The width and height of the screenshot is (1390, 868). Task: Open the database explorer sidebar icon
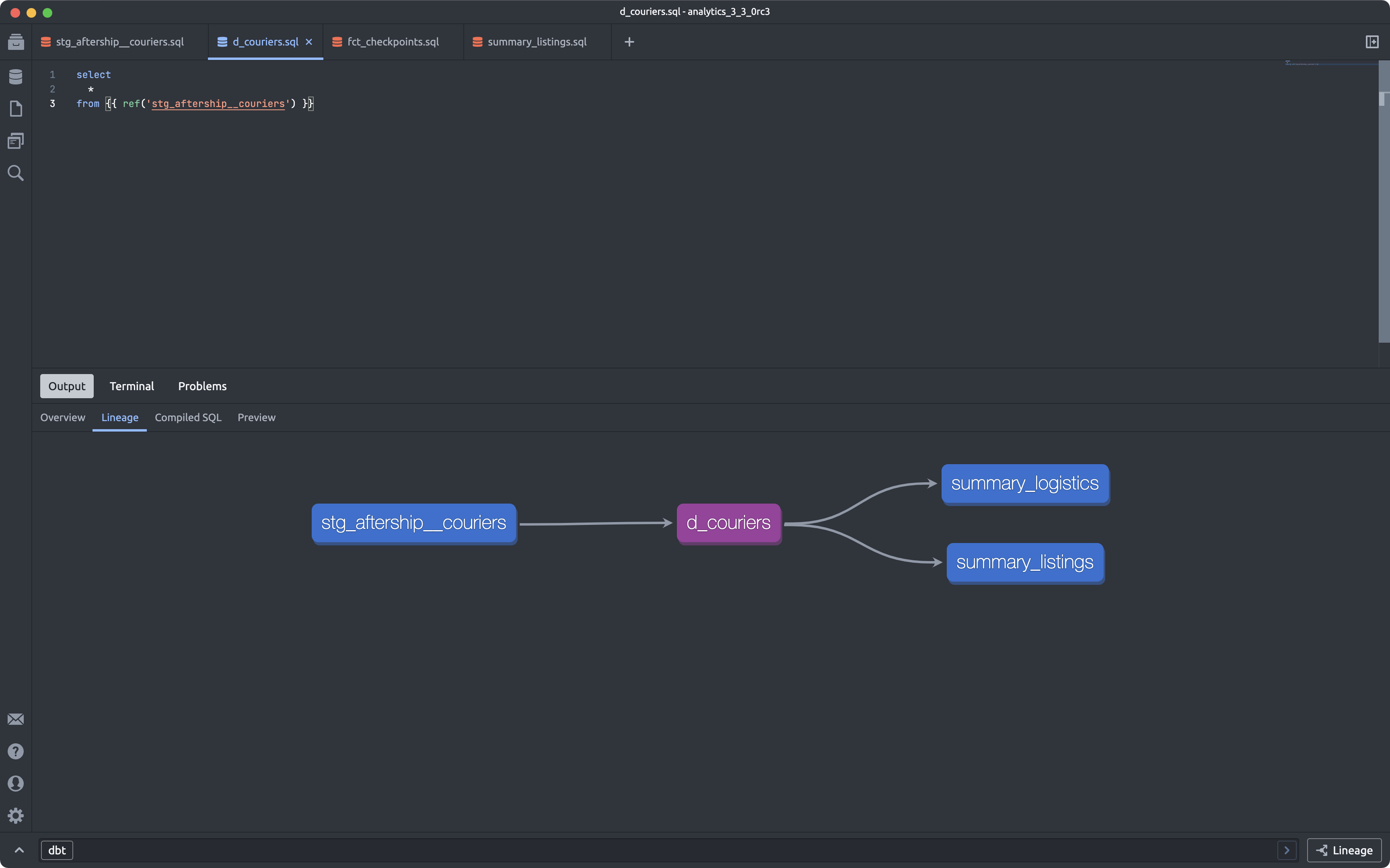click(16, 76)
